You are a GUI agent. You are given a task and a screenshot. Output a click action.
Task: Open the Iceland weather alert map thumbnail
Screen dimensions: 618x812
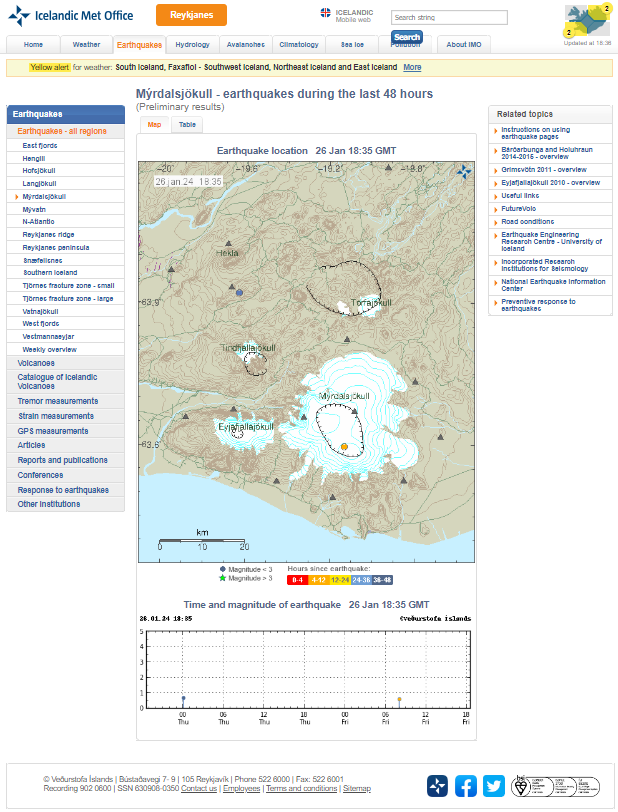tap(587, 20)
